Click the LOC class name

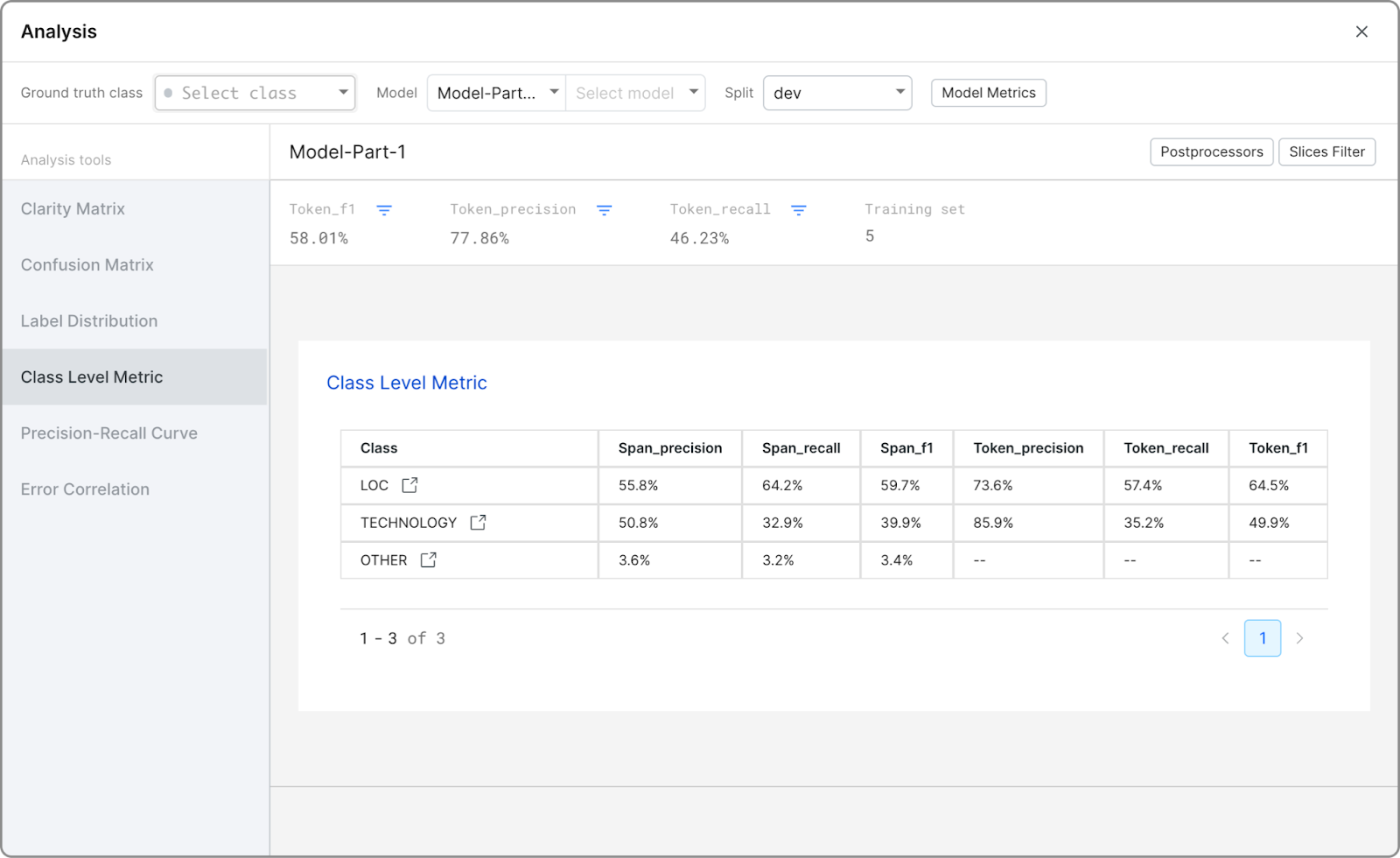[374, 485]
